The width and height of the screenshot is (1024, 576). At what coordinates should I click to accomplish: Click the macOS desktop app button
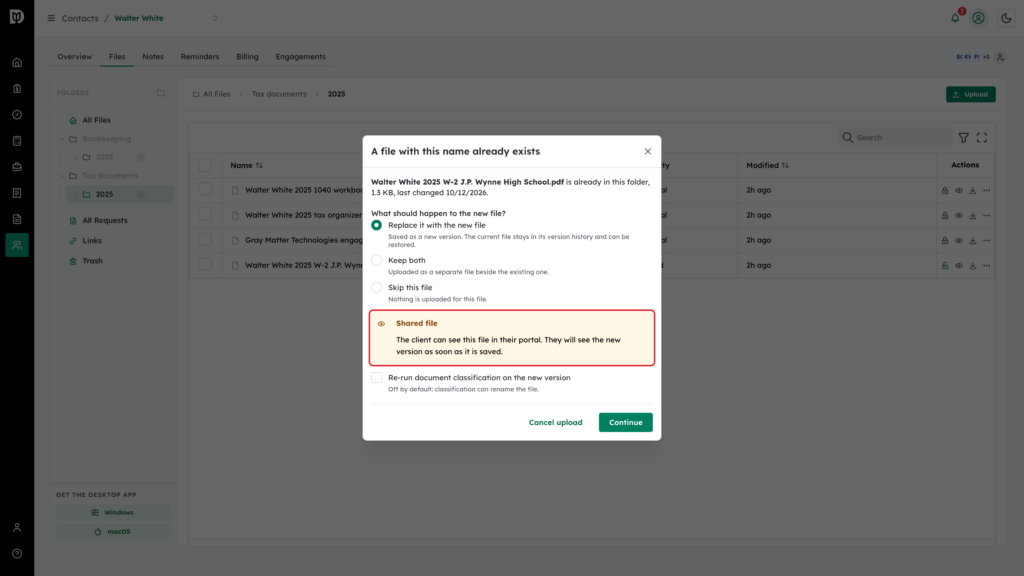pyautogui.click(x=113, y=532)
